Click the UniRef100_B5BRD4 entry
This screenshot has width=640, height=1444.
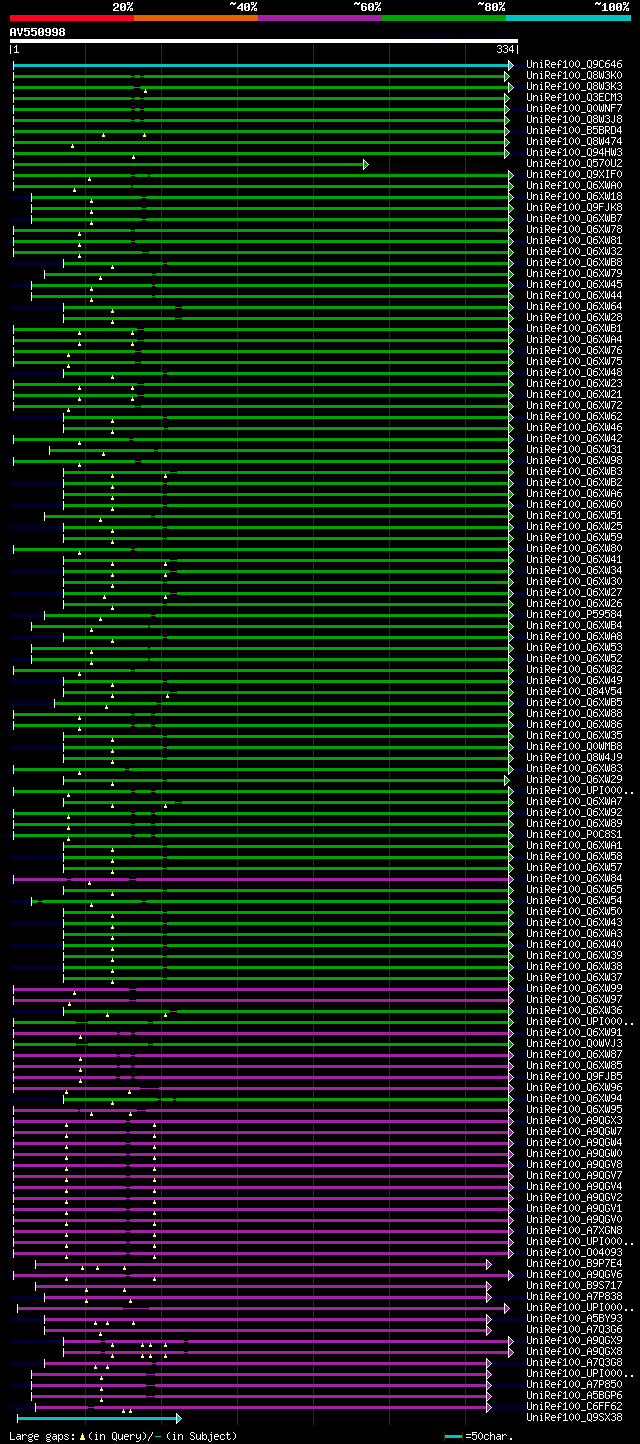click(x=574, y=131)
